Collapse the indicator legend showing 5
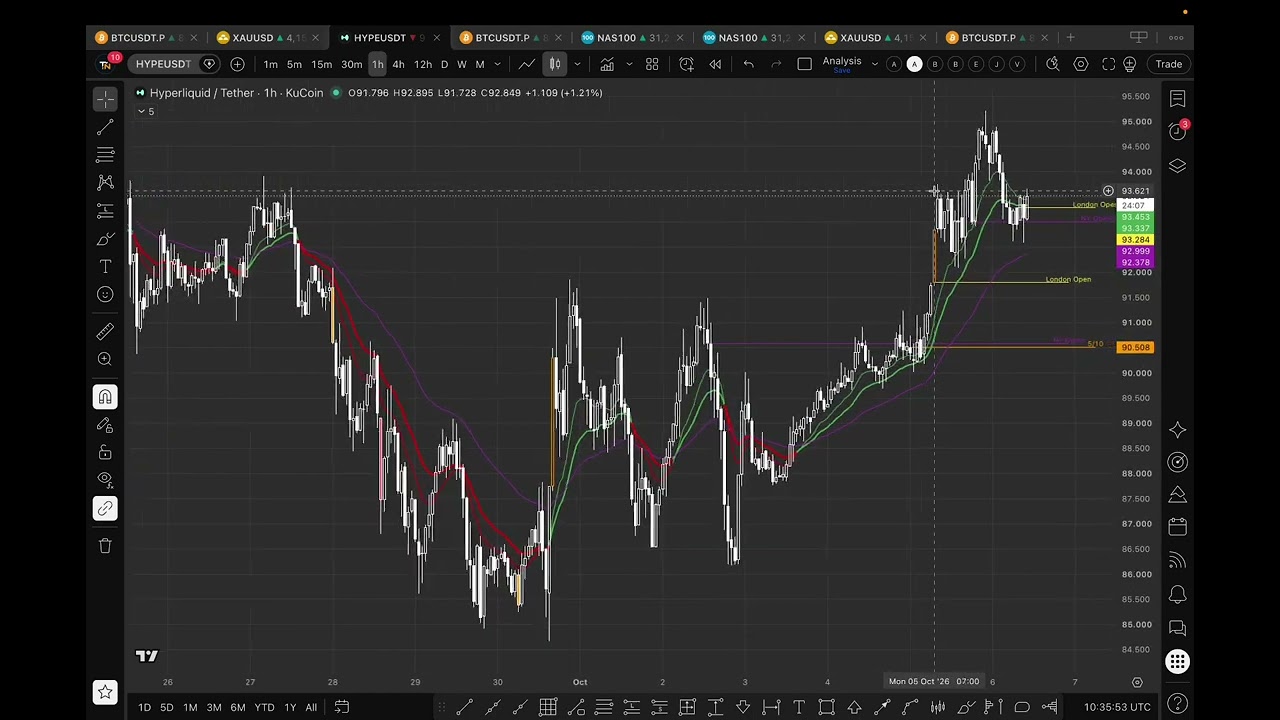1280x720 pixels. point(146,111)
